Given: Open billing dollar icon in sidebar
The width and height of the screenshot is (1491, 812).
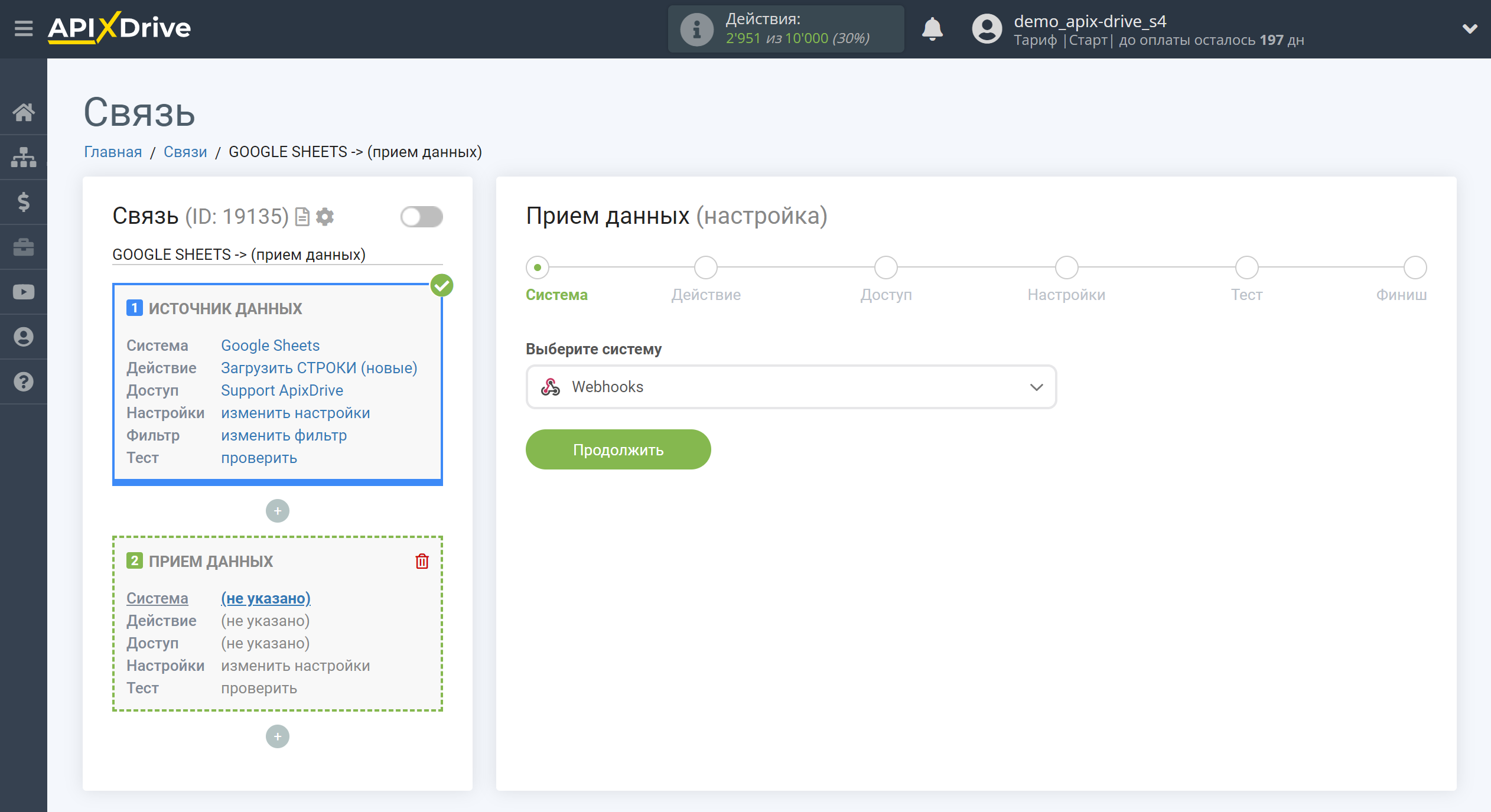Looking at the screenshot, I should click(x=24, y=202).
